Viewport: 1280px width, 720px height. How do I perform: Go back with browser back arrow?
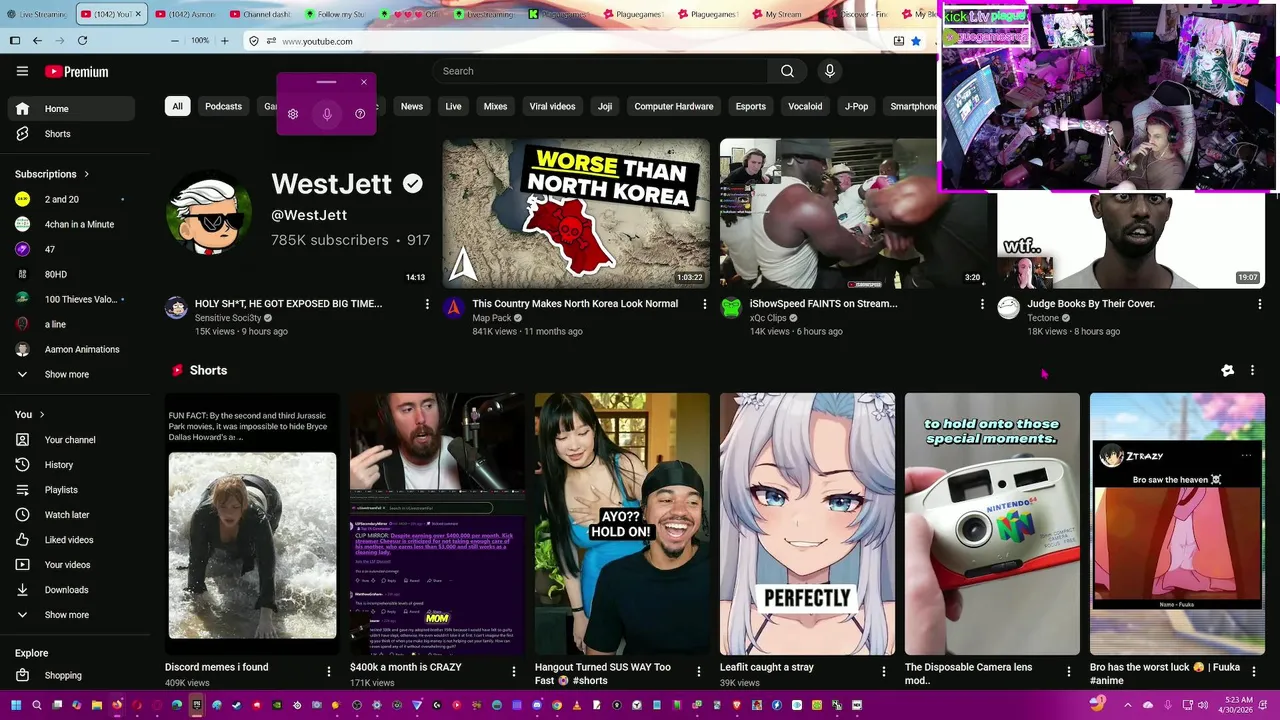(37, 41)
